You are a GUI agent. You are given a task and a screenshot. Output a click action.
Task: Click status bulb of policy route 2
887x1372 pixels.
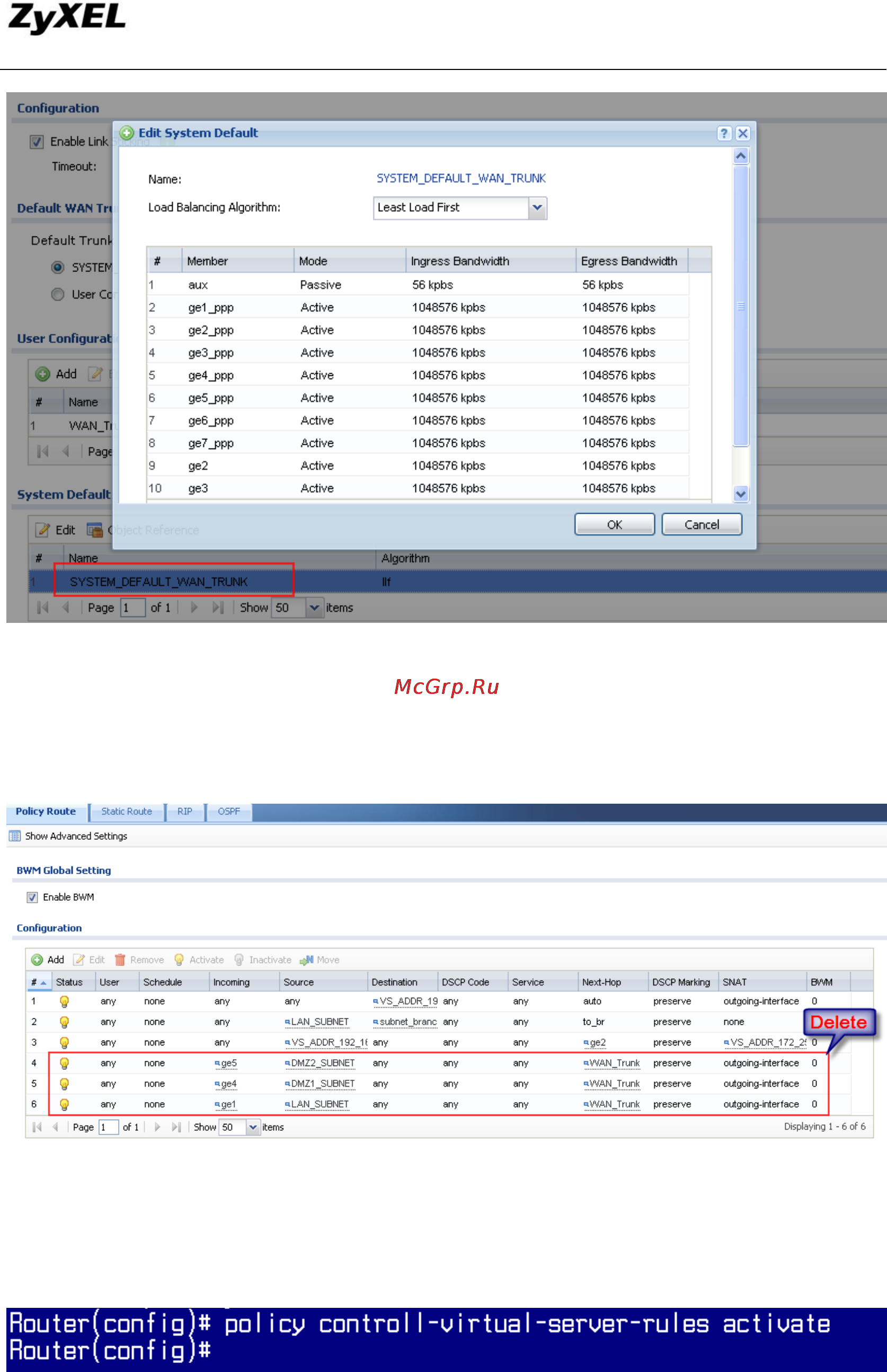65,1022
